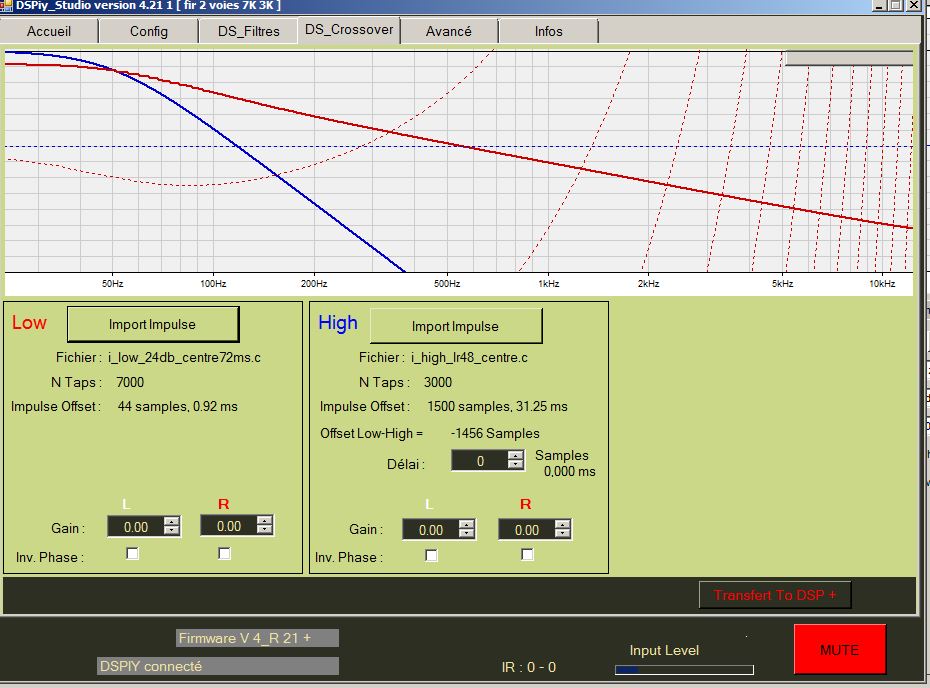Image resolution: width=930 pixels, height=688 pixels.
Task: Click the Input Level meter bar
Action: [684, 670]
